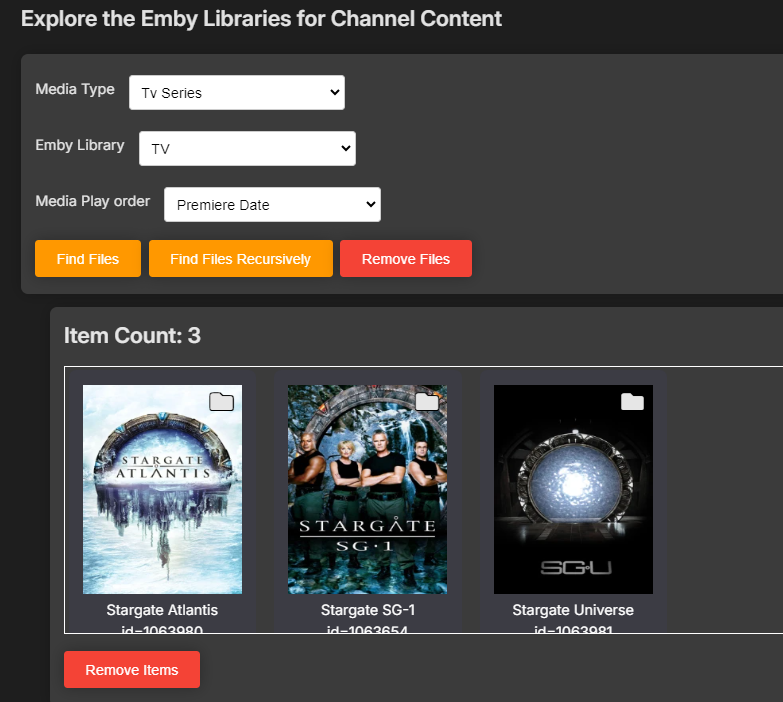Screen dimensions: 783x702
Task: Open the Media Type dropdown
Action: pyautogui.click(x=237, y=92)
